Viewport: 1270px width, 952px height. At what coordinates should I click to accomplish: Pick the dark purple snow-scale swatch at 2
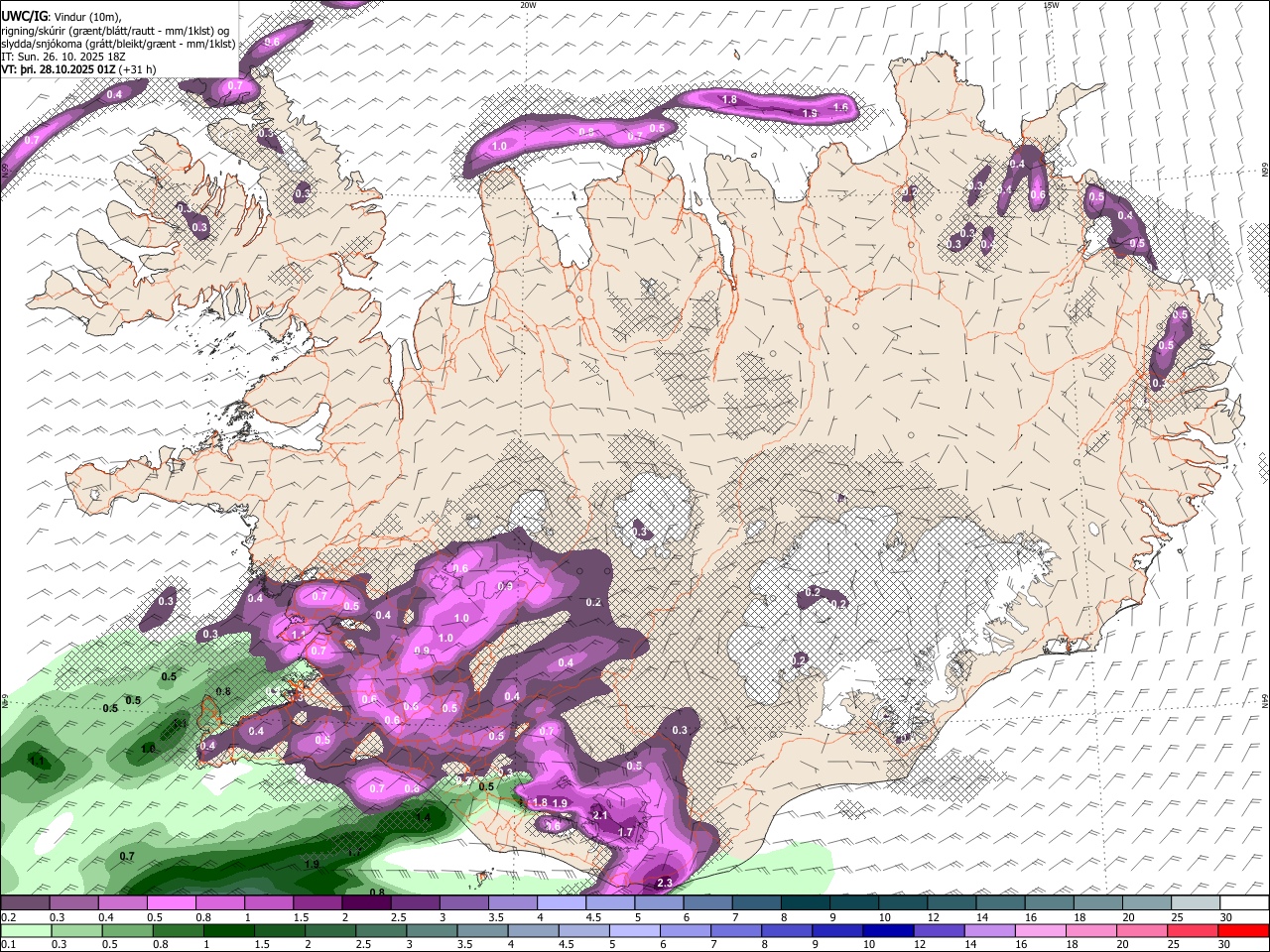(367, 902)
